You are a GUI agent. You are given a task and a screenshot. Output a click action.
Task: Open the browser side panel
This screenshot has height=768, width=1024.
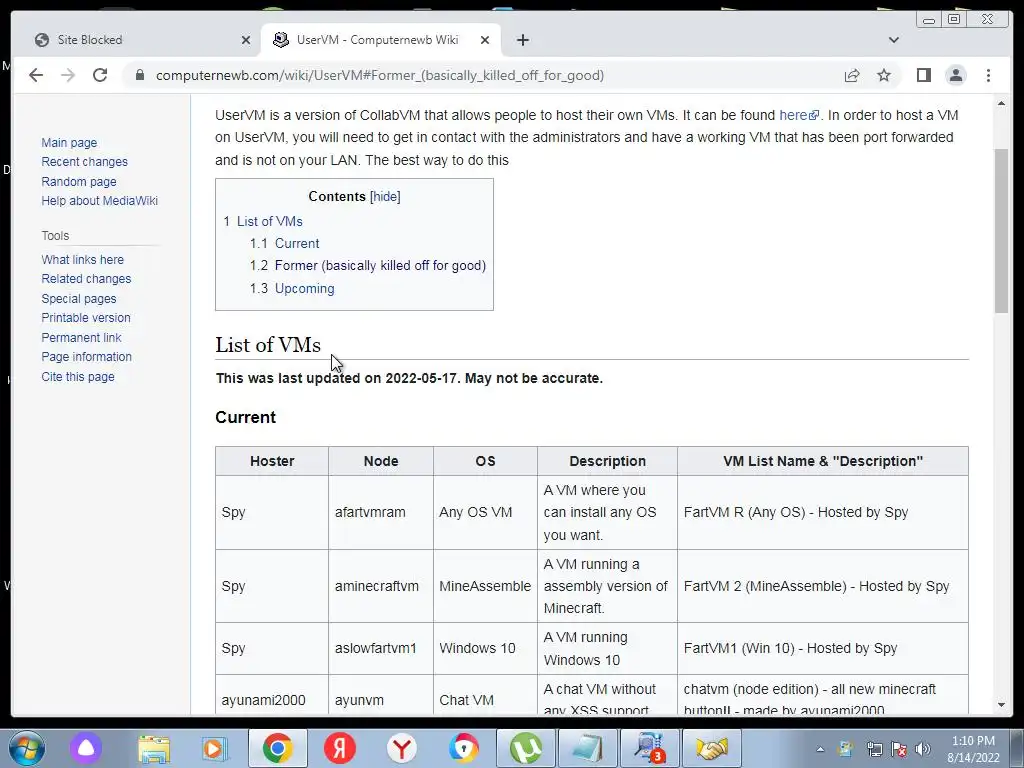(923, 75)
